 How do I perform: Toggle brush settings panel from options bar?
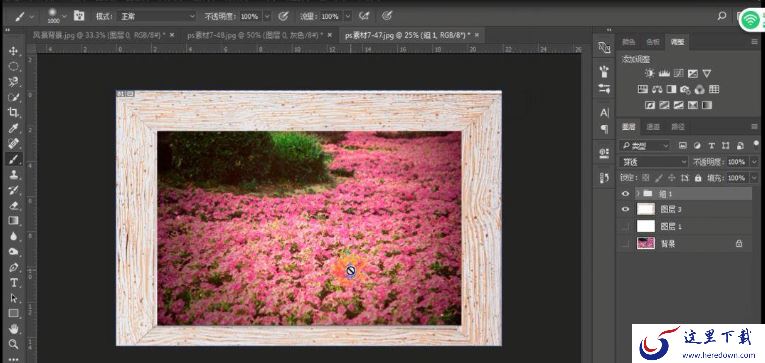pos(79,16)
